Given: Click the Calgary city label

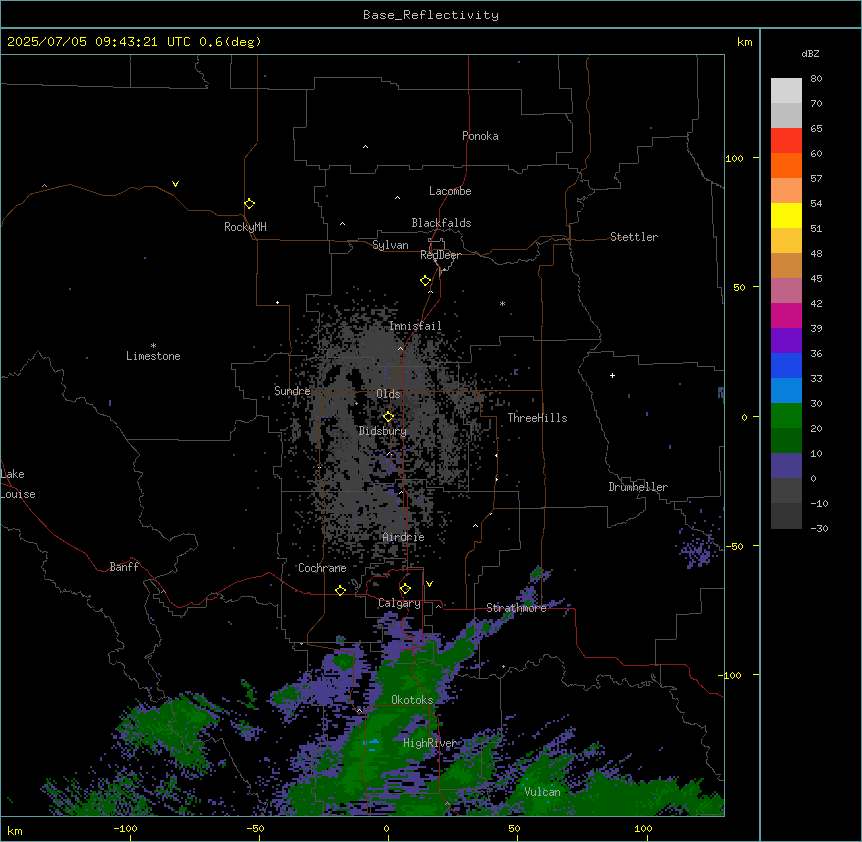Looking at the screenshot, I should (x=399, y=603).
